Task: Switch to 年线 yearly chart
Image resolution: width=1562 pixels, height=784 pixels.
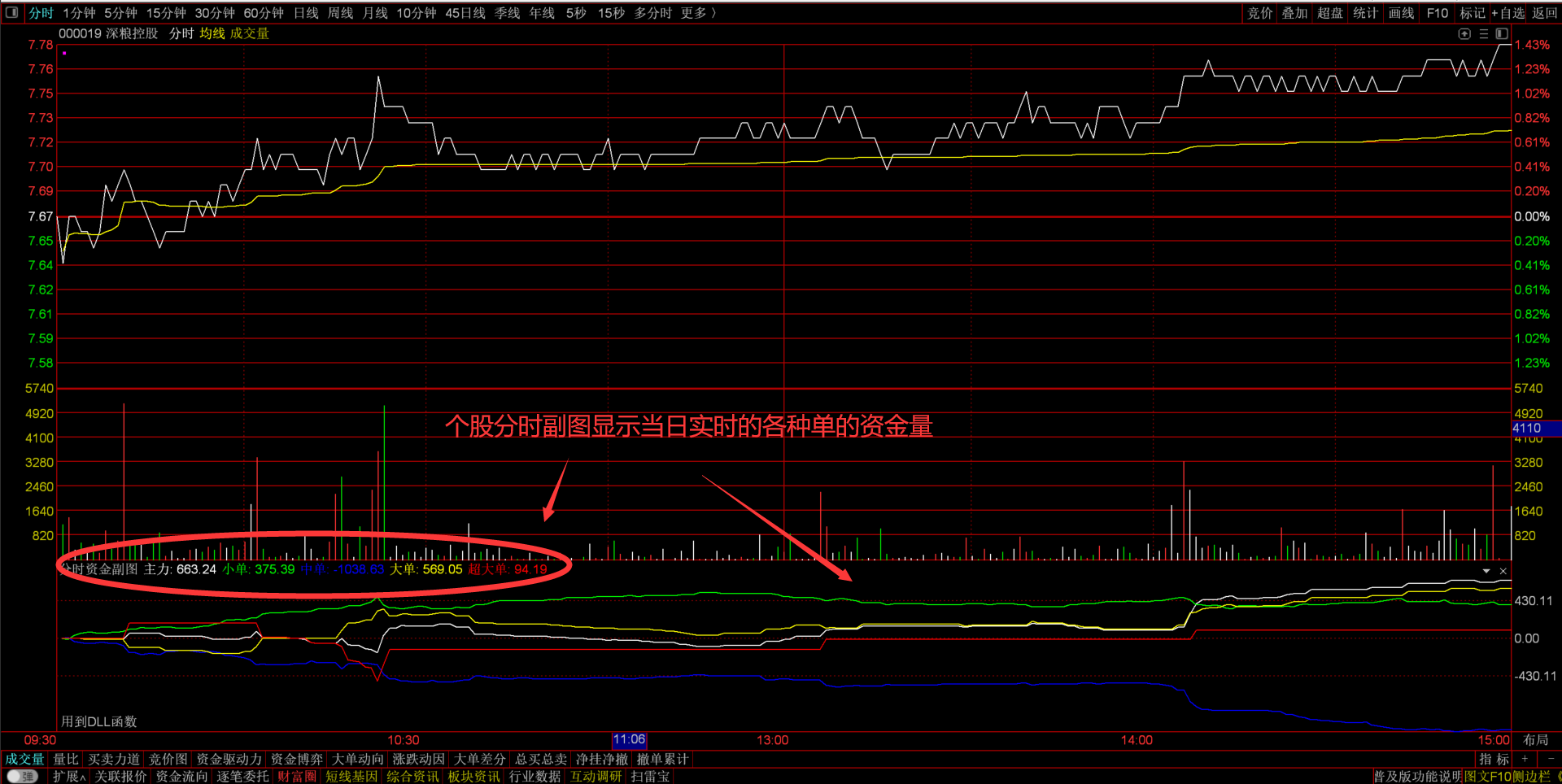Action: point(542,13)
